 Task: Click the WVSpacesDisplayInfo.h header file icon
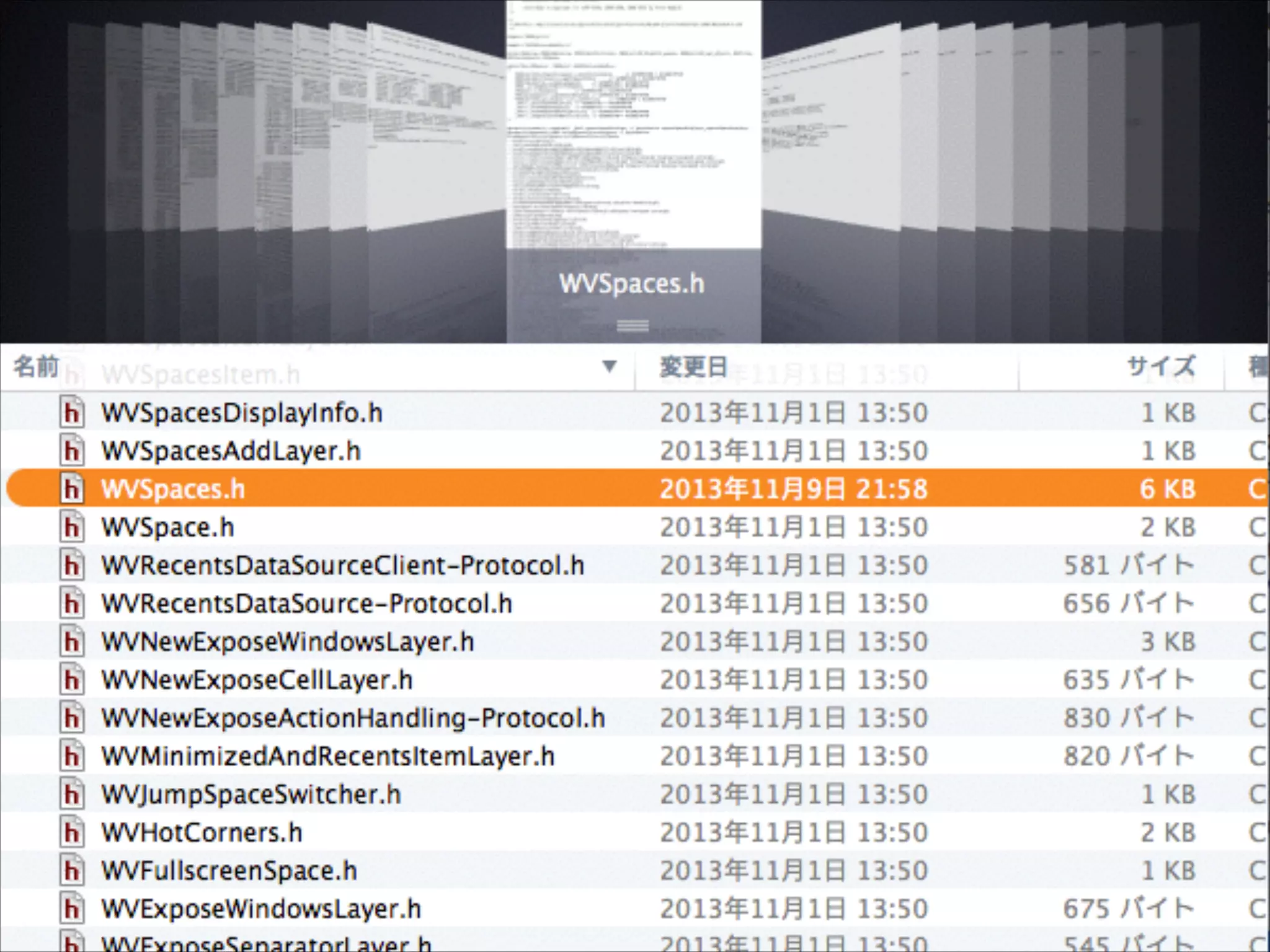click(72, 413)
